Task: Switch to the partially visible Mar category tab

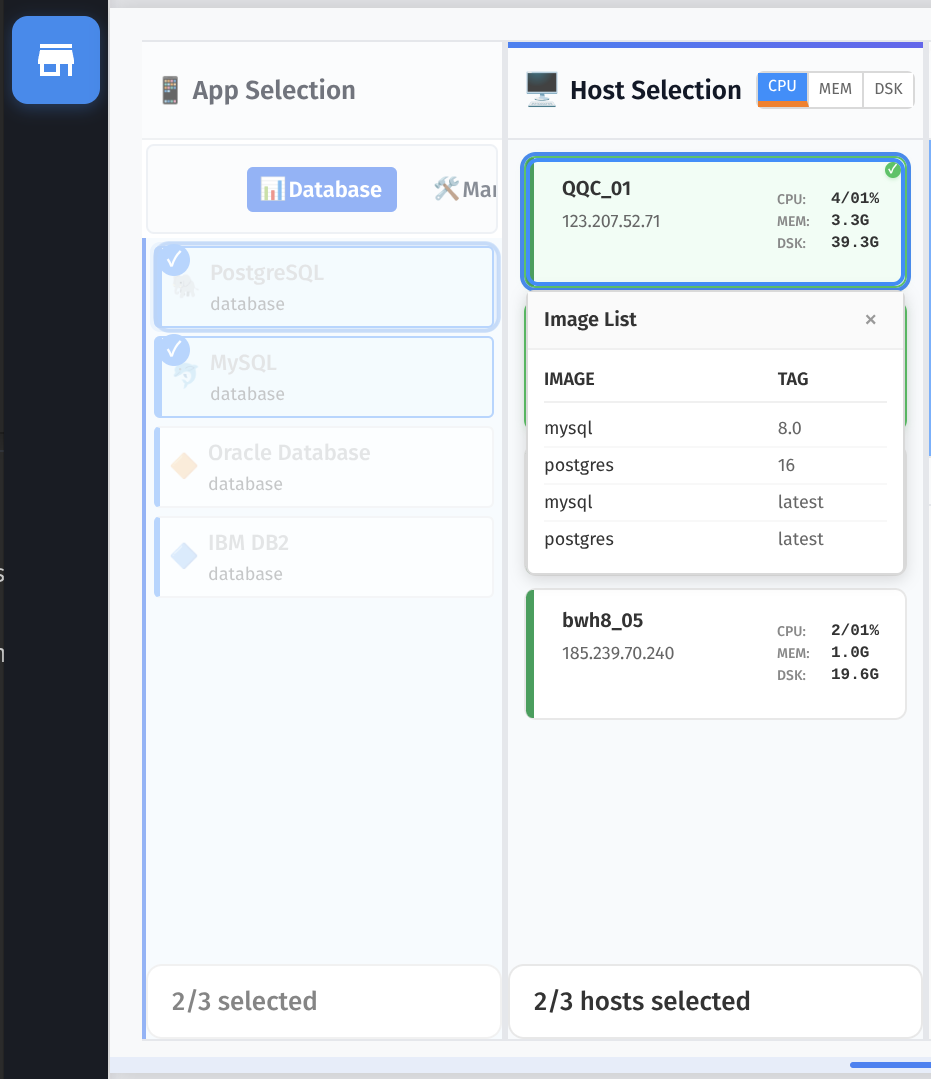Action: (x=466, y=190)
